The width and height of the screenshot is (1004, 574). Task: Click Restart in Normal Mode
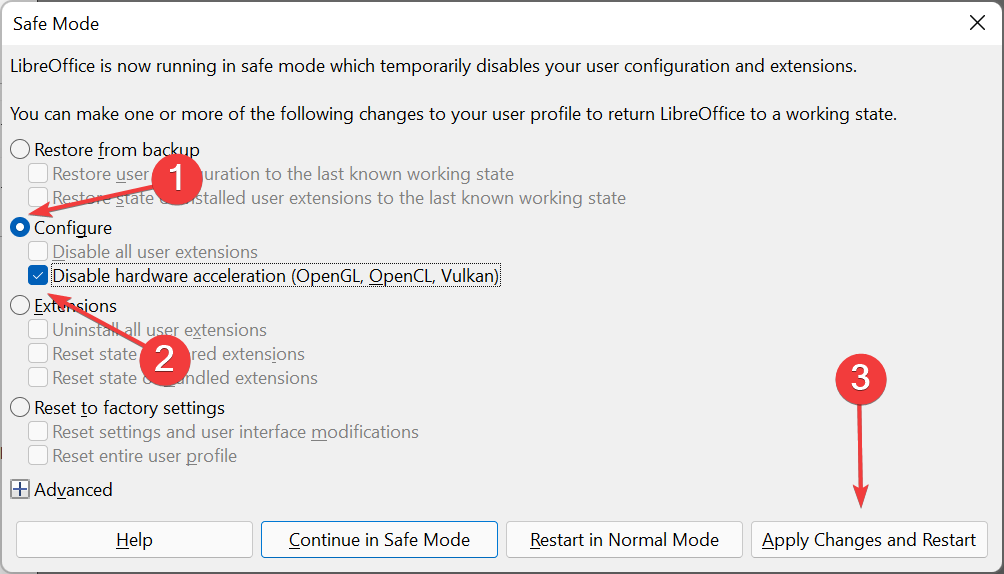(x=624, y=540)
